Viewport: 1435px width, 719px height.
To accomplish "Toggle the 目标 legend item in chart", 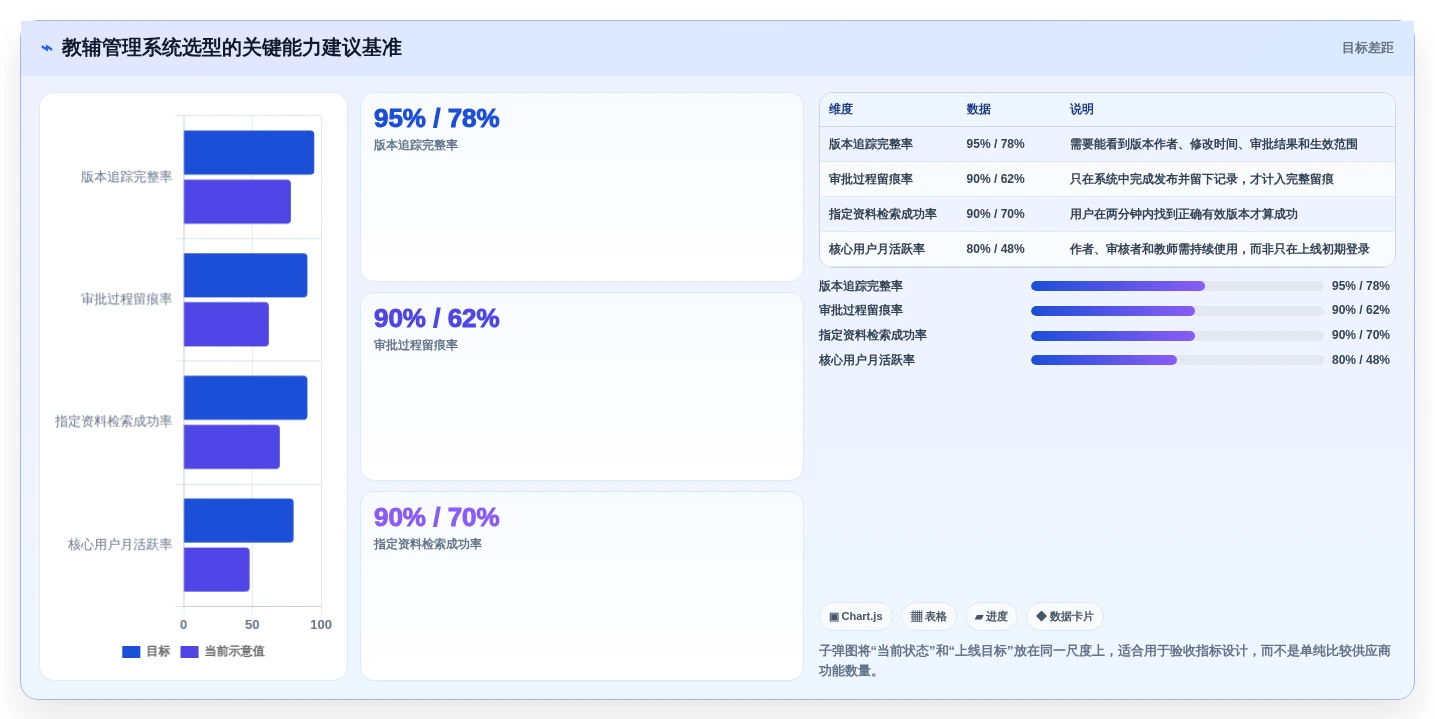I will click(146, 651).
